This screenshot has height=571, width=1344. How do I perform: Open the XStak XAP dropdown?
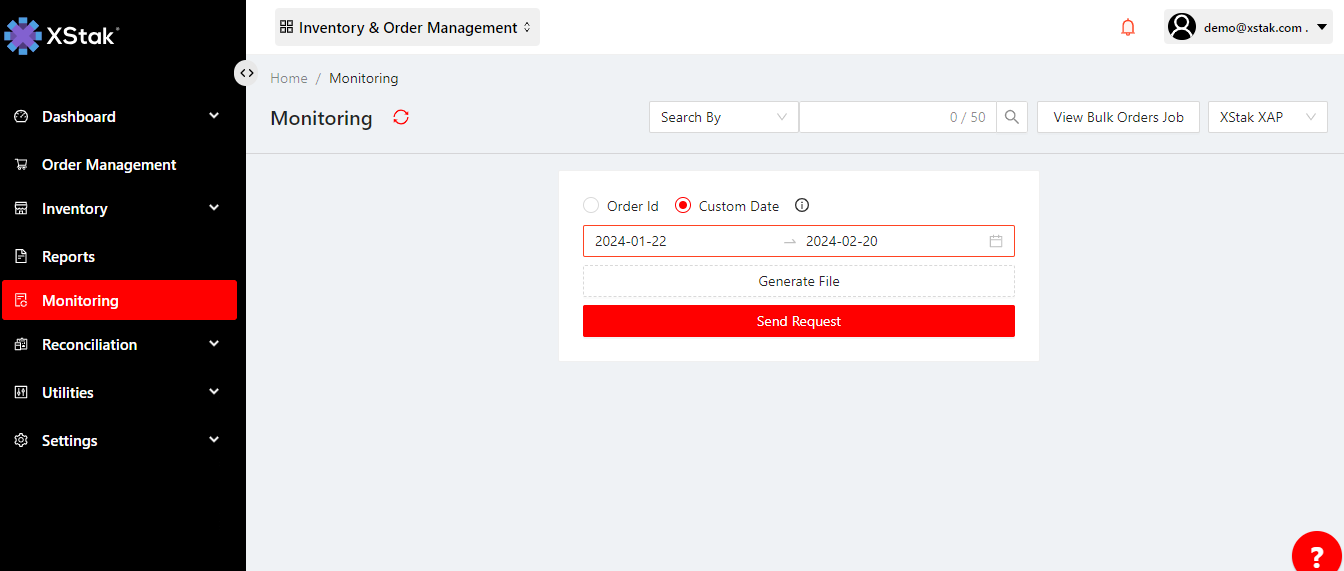pyautogui.click(x=1267, y=117)
